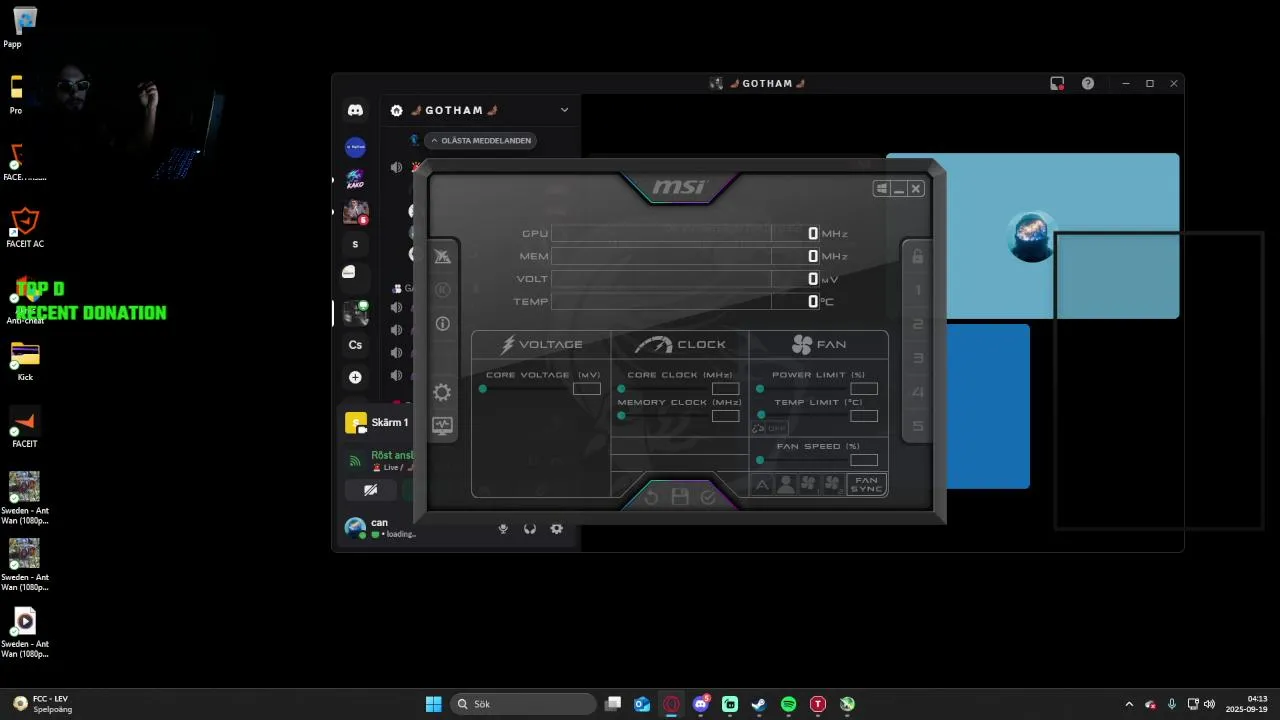Image resolution: width=1280 pixels, height=720 pixels.
Task: Open the FACEIT AC desktop shortcut
Action: tap(25, 227)
